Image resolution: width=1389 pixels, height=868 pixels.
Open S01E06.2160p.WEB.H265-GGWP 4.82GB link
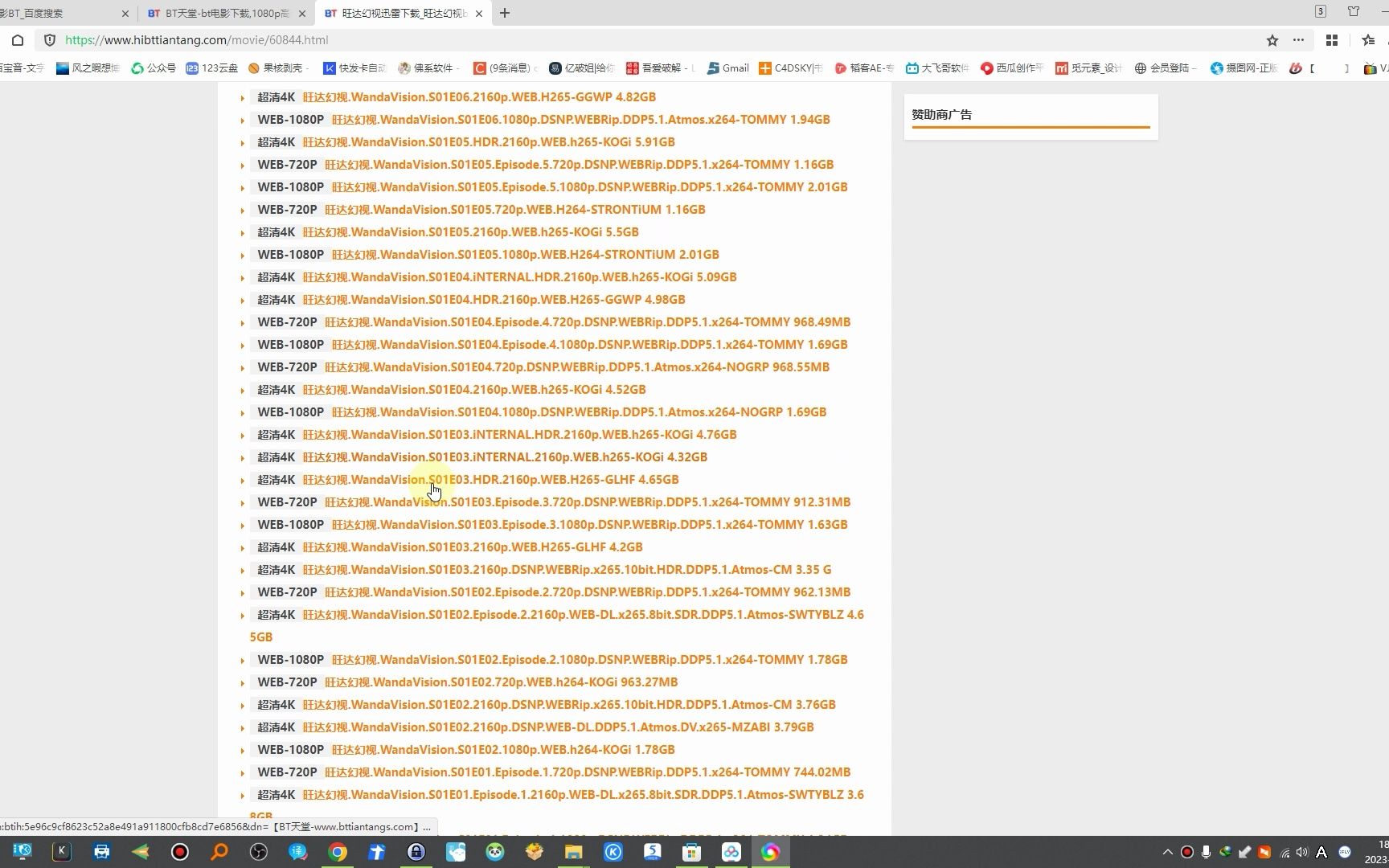(479, 96)
